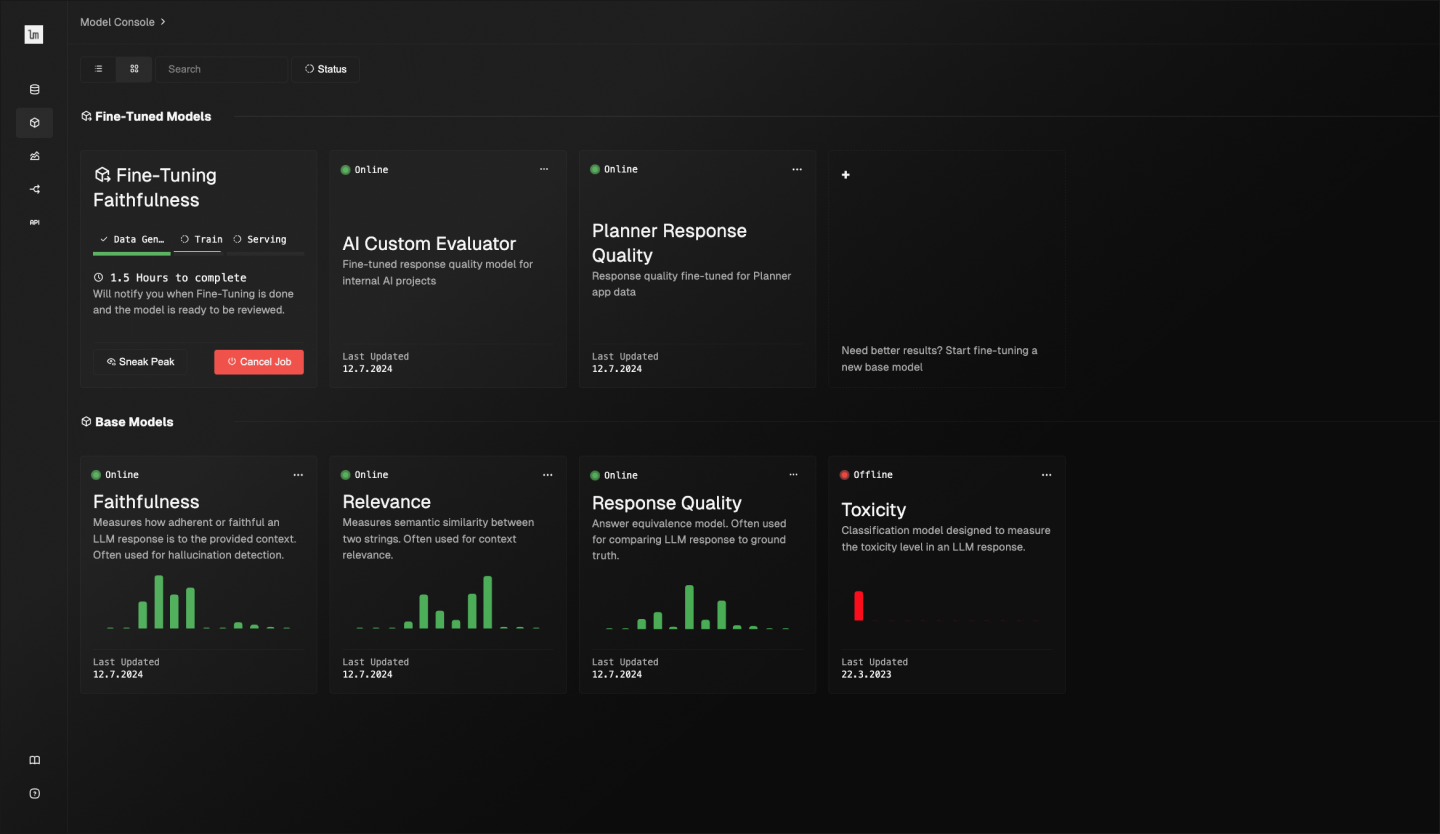Select the Data Gen step tab
Screen dimensions: 1440x834
coord(132,240)
